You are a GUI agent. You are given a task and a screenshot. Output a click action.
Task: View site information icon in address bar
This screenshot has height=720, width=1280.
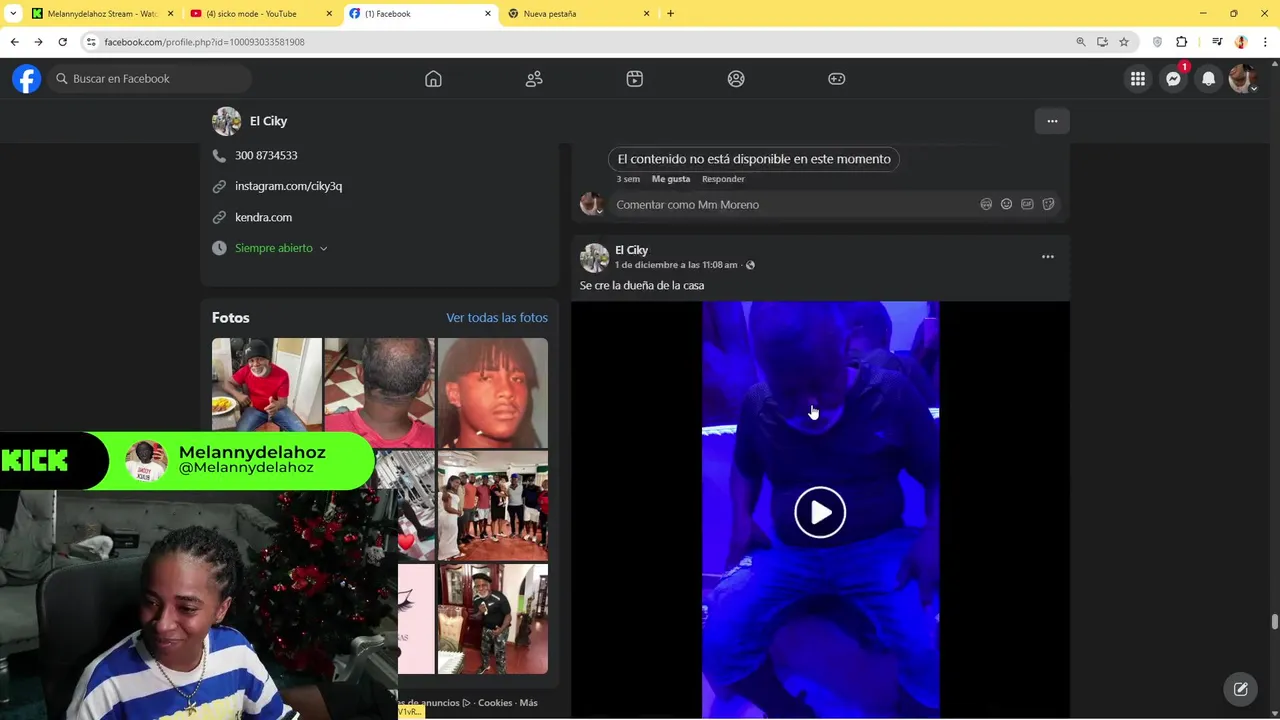[x=91, y=42]
